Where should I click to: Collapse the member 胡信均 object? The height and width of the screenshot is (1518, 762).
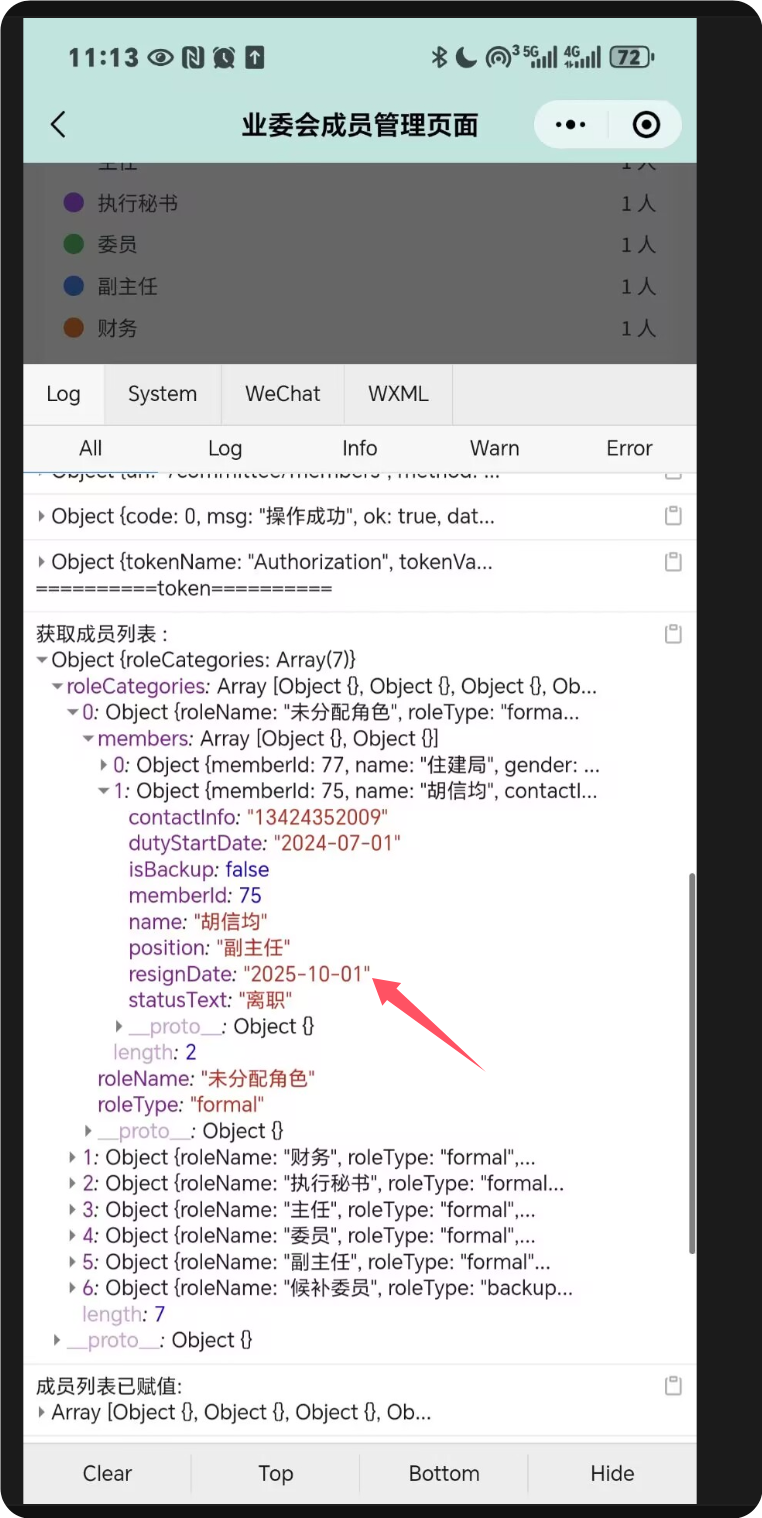tap(104, 791)
